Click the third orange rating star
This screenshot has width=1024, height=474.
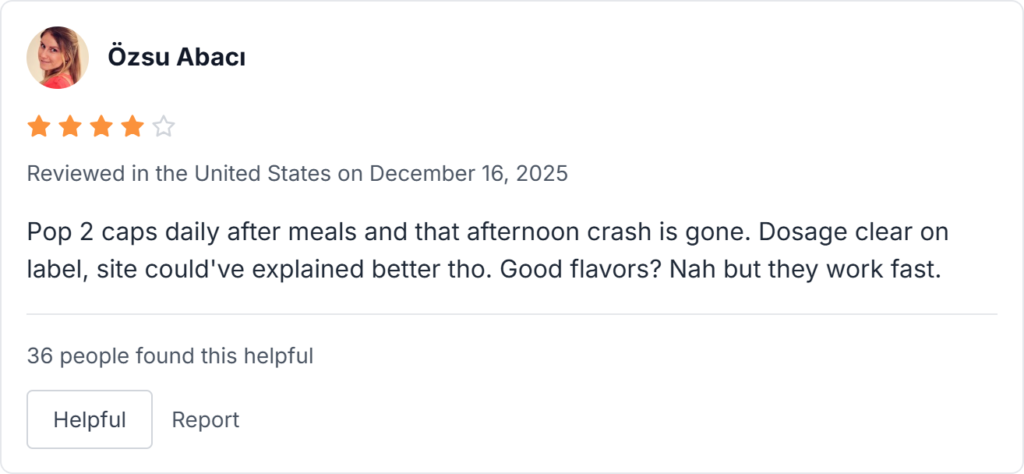tap(101, 127)
